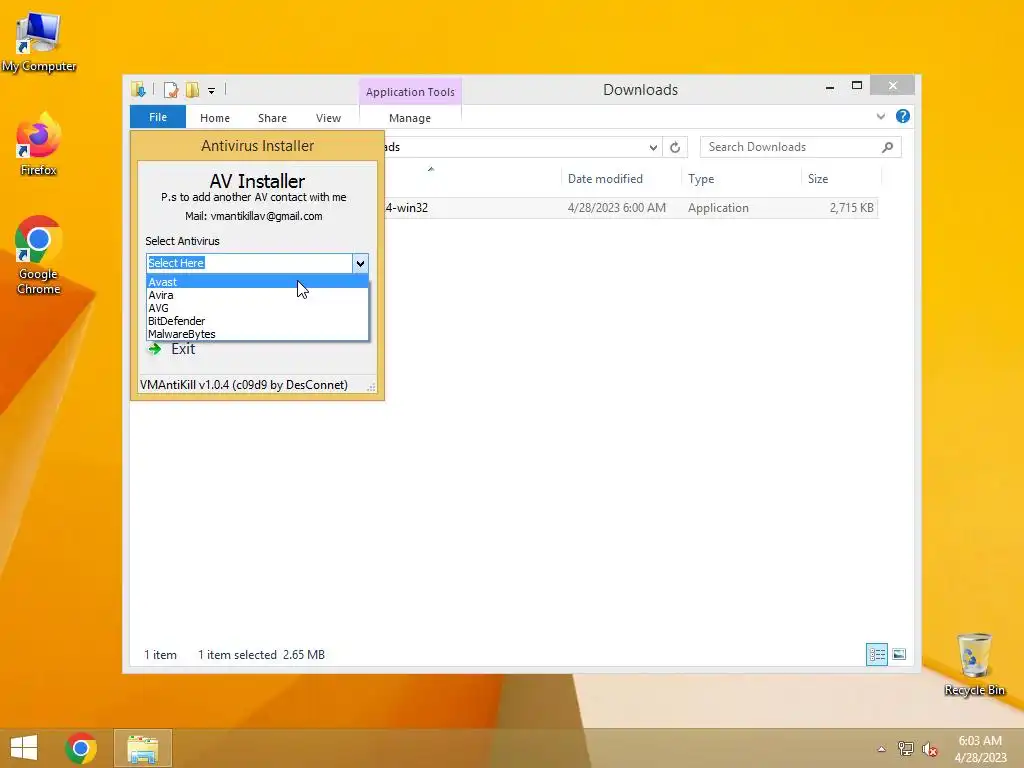Screen dimensions: 1024x768
Task: Click VMAntiKill v1.0.4 status bar text
Action: tap(244, 385)
